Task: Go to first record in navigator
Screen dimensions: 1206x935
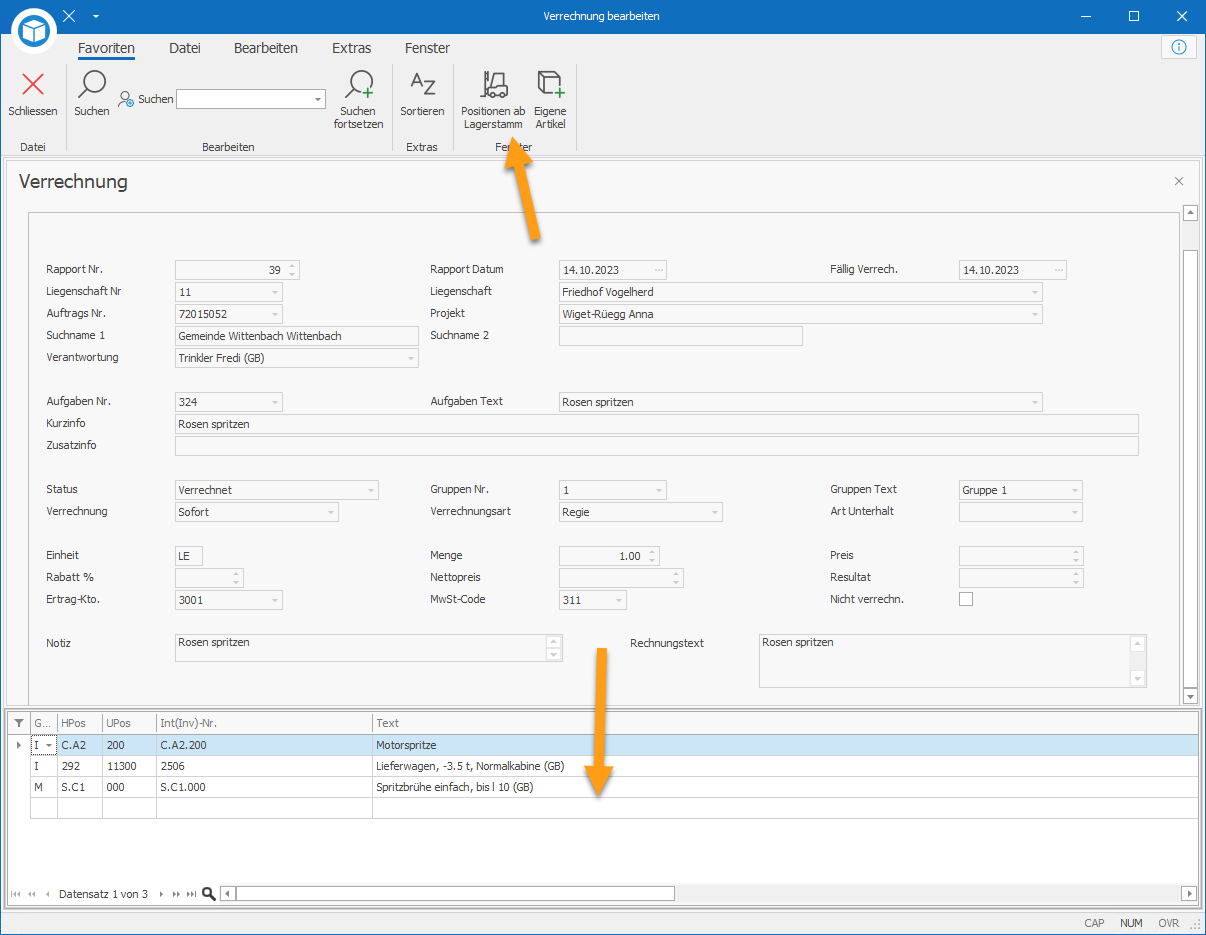Action: [15, 894]
